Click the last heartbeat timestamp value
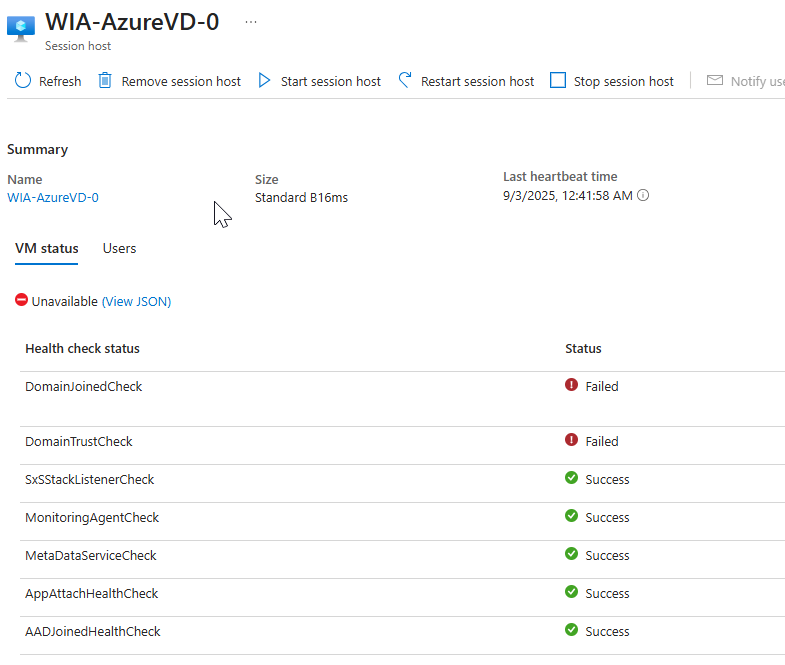 tap(568, 196)
